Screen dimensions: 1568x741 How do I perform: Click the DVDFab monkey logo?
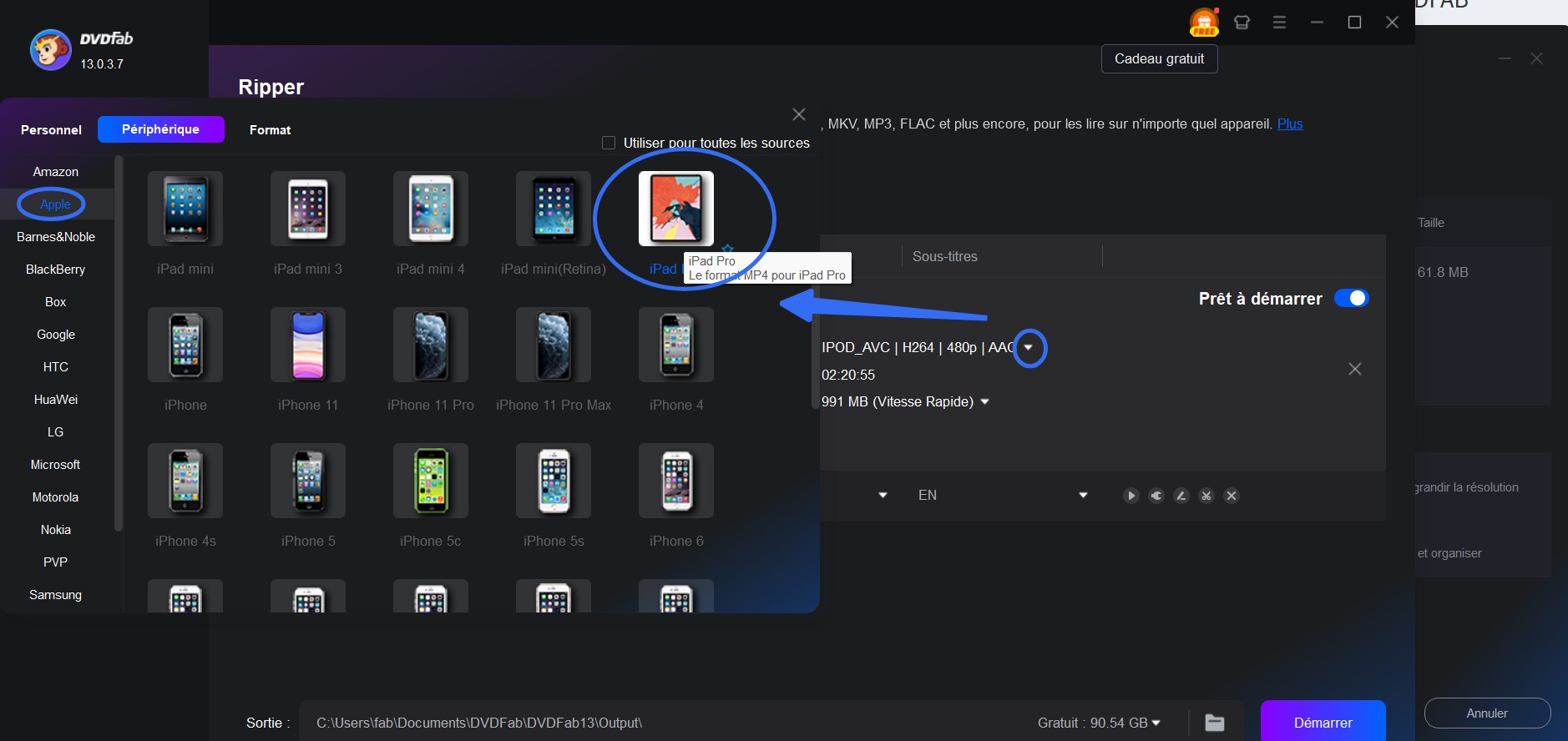[50, 50]
